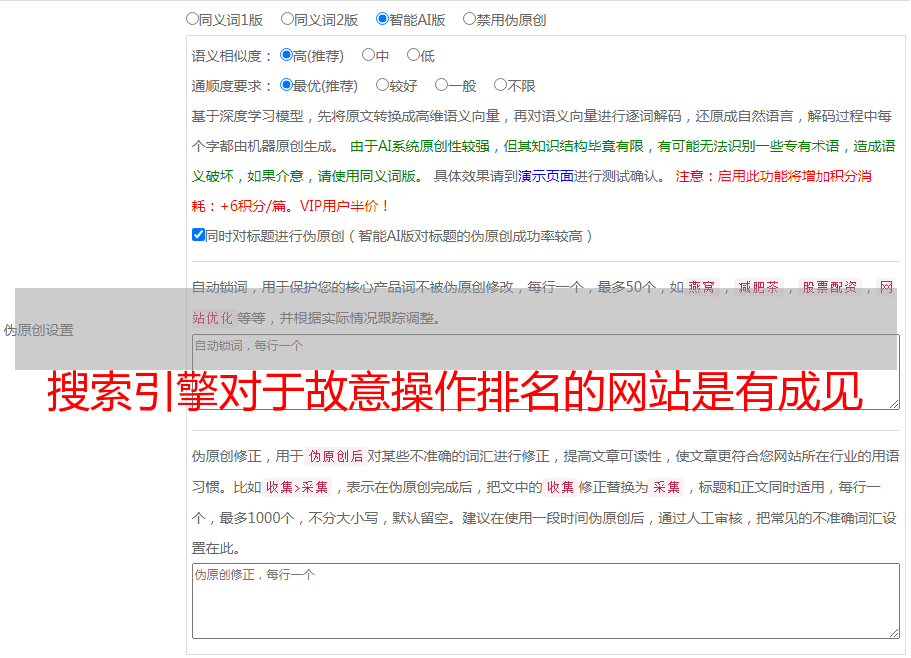Select the 同义词1版 radio option

[x=192, y=19]
